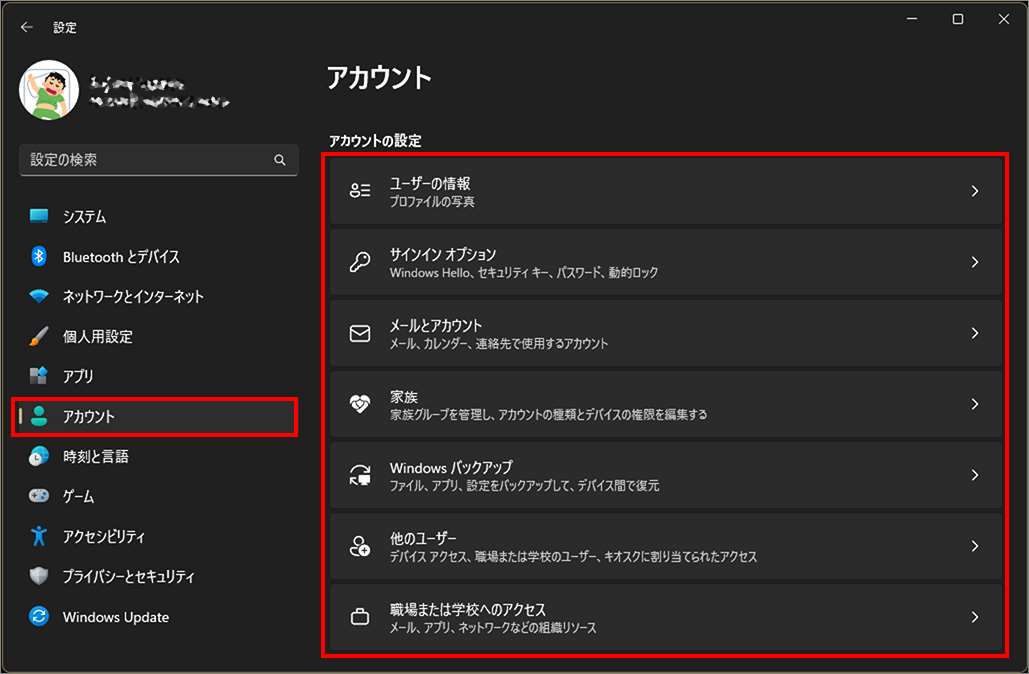Open Bluetooth とデバイス settings
Viewport: 1029px width, 674px height.
tap(121, 257)
